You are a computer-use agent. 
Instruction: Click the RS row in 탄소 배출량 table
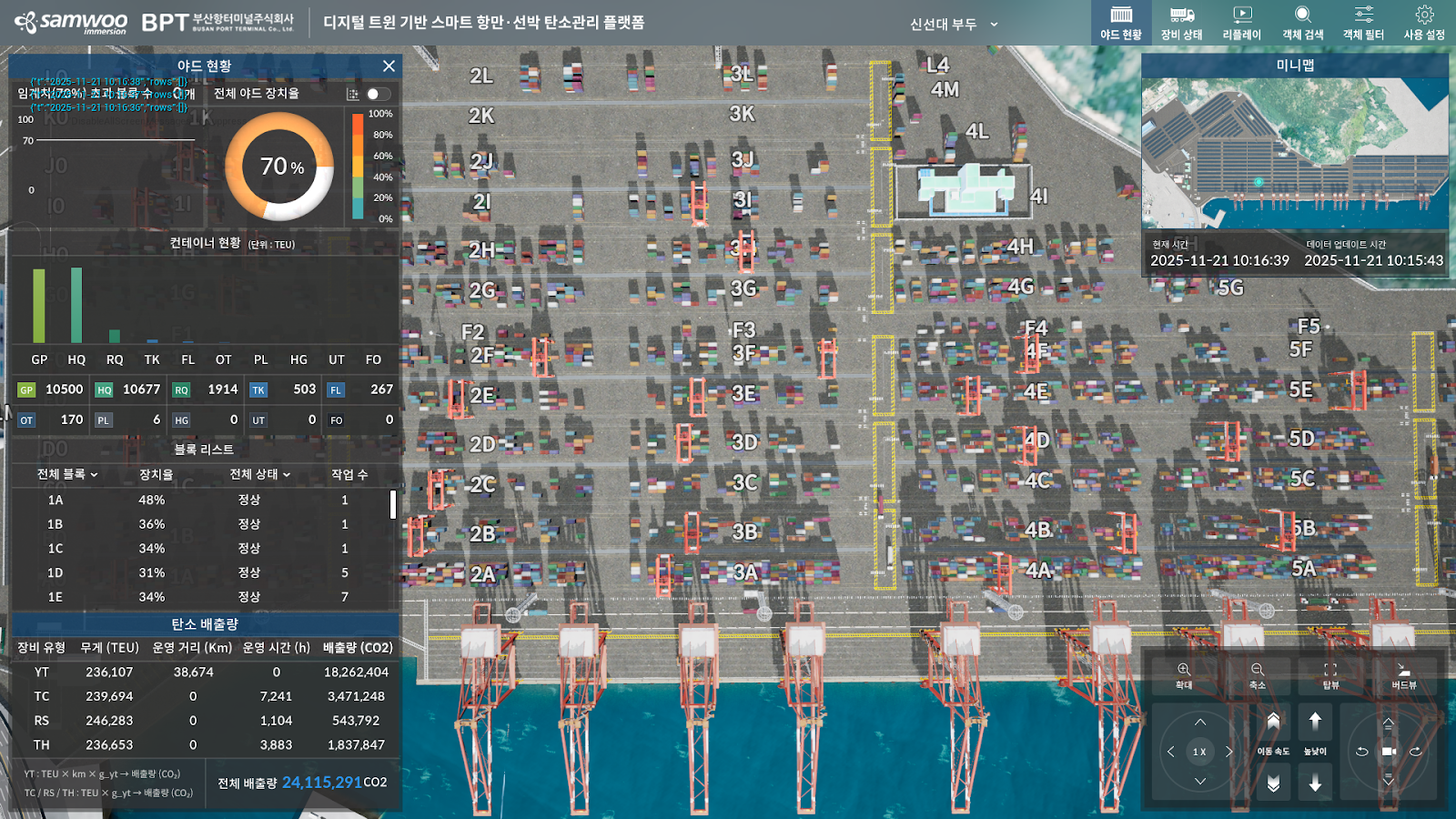(x=205, y=721)
